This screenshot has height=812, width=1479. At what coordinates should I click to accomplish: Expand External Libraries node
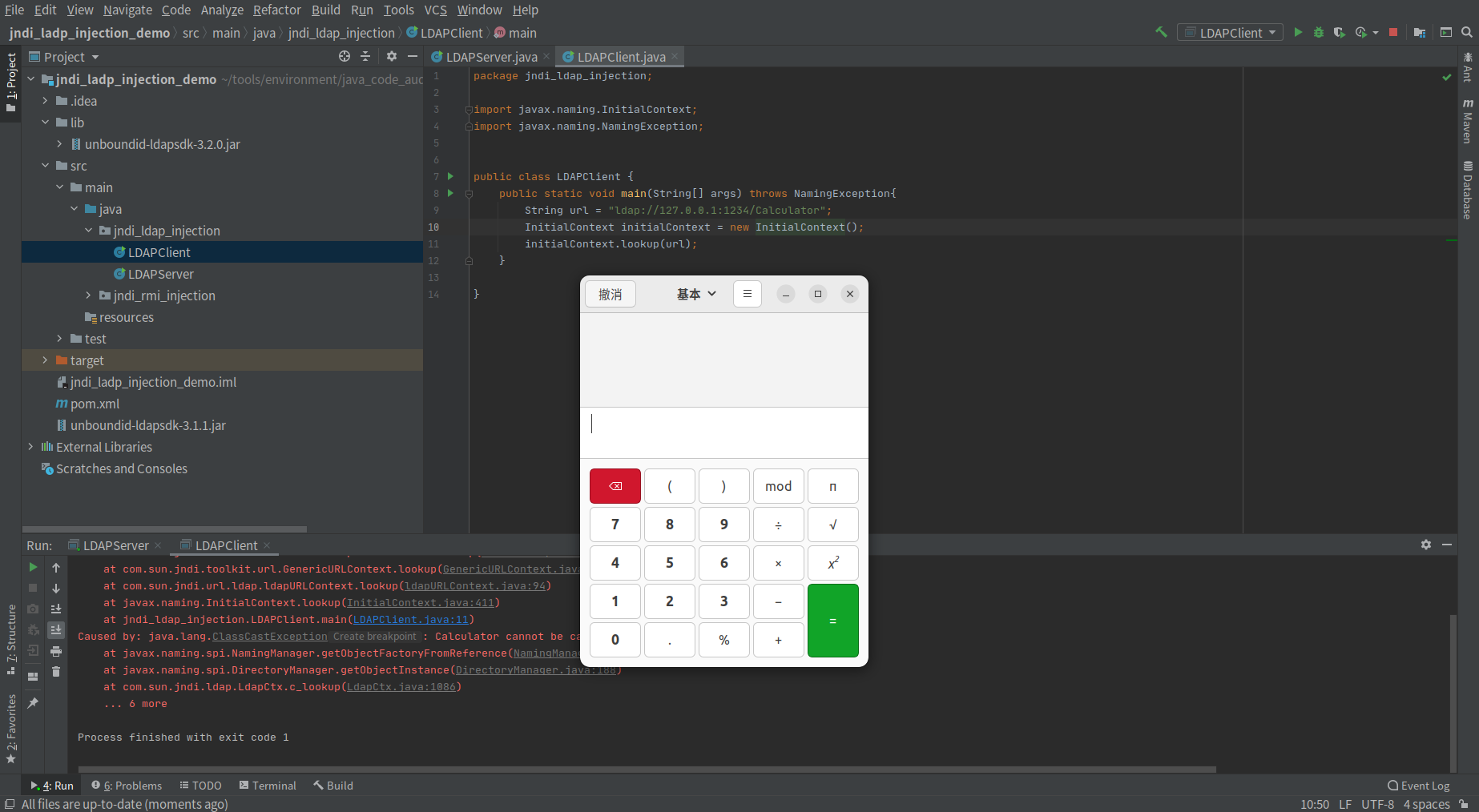click(31, 447)
